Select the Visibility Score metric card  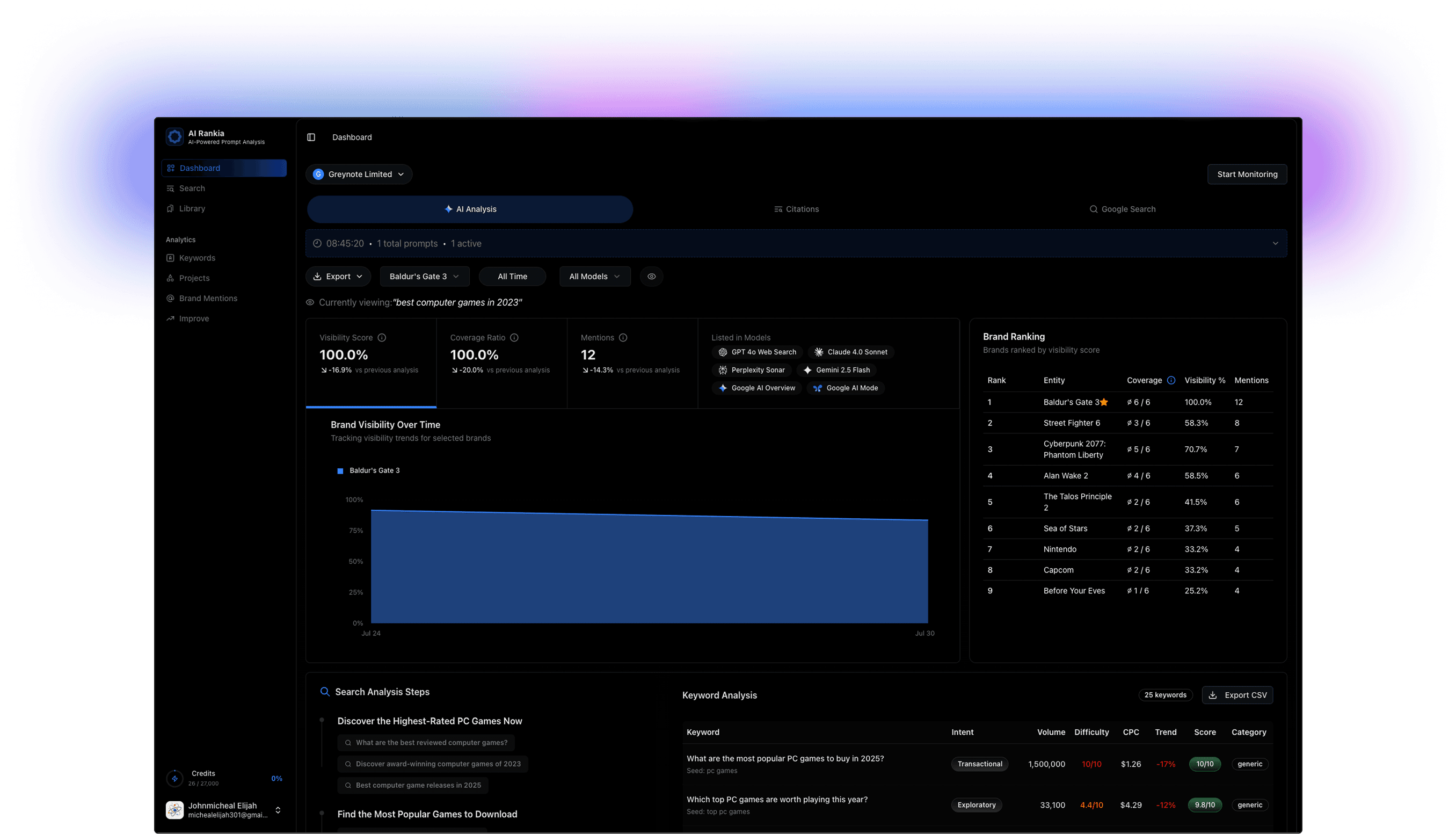(x=371, y=362)
